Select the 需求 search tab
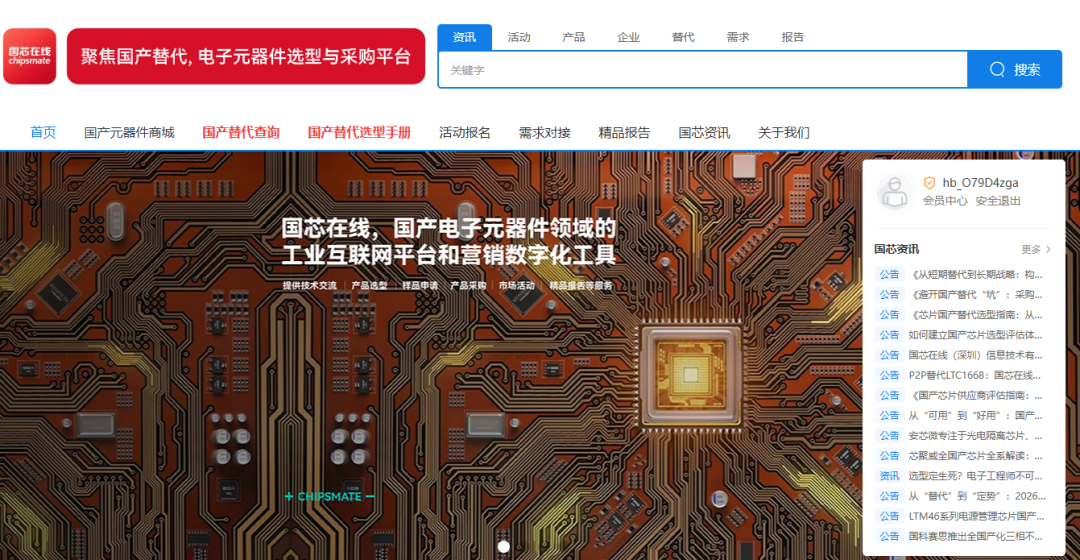Viewport: 1080px width, 560px height. [x=738, y=37]
